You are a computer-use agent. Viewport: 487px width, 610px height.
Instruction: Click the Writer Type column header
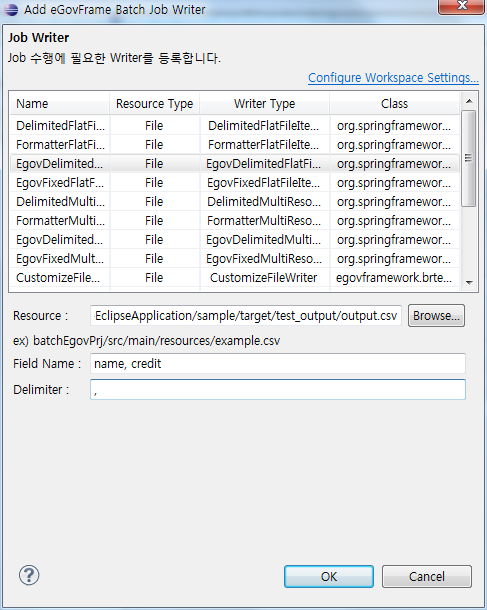265,103
